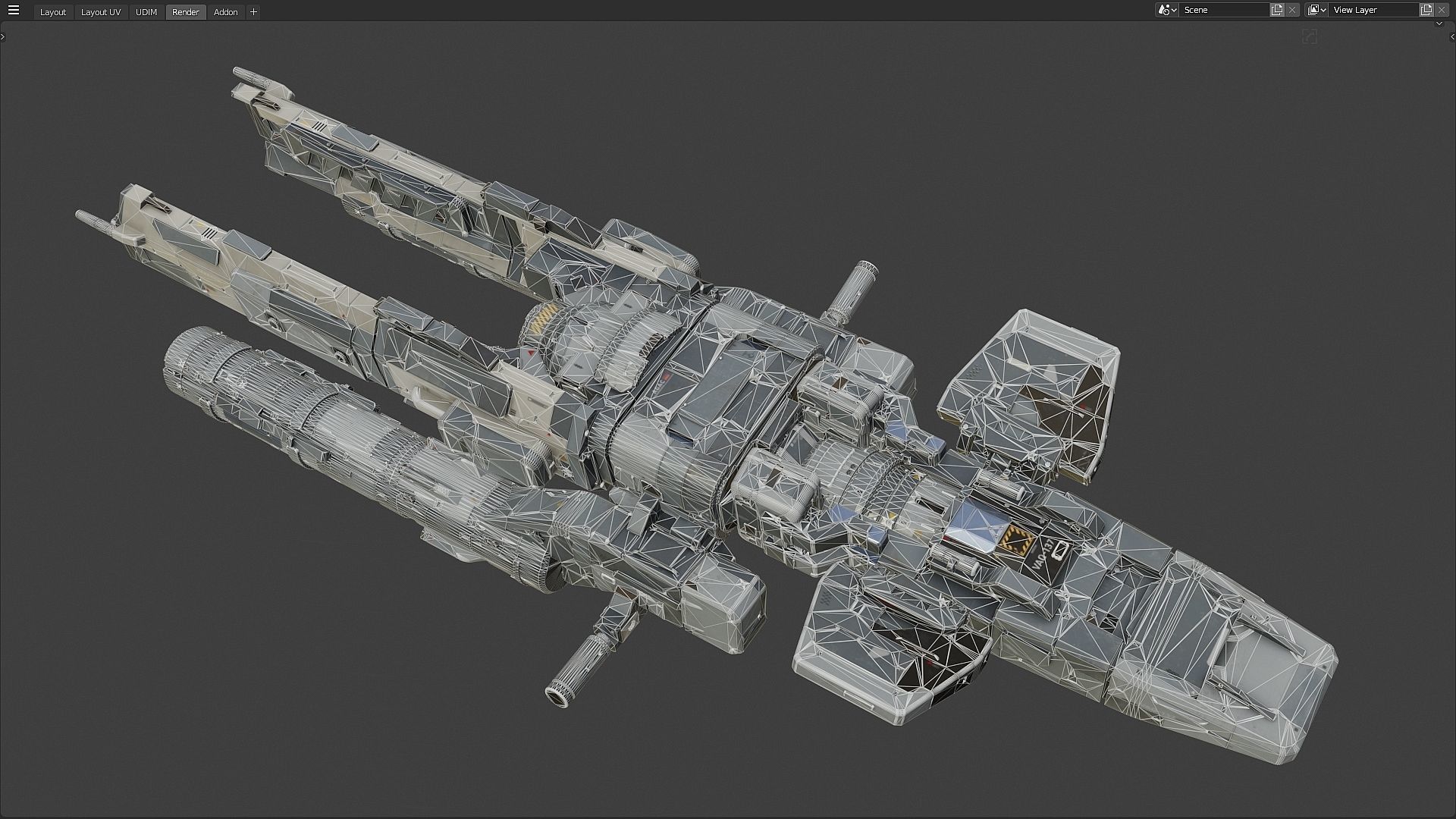
Task: Delete the current scene with X icon
Action: coord(1292,10)
